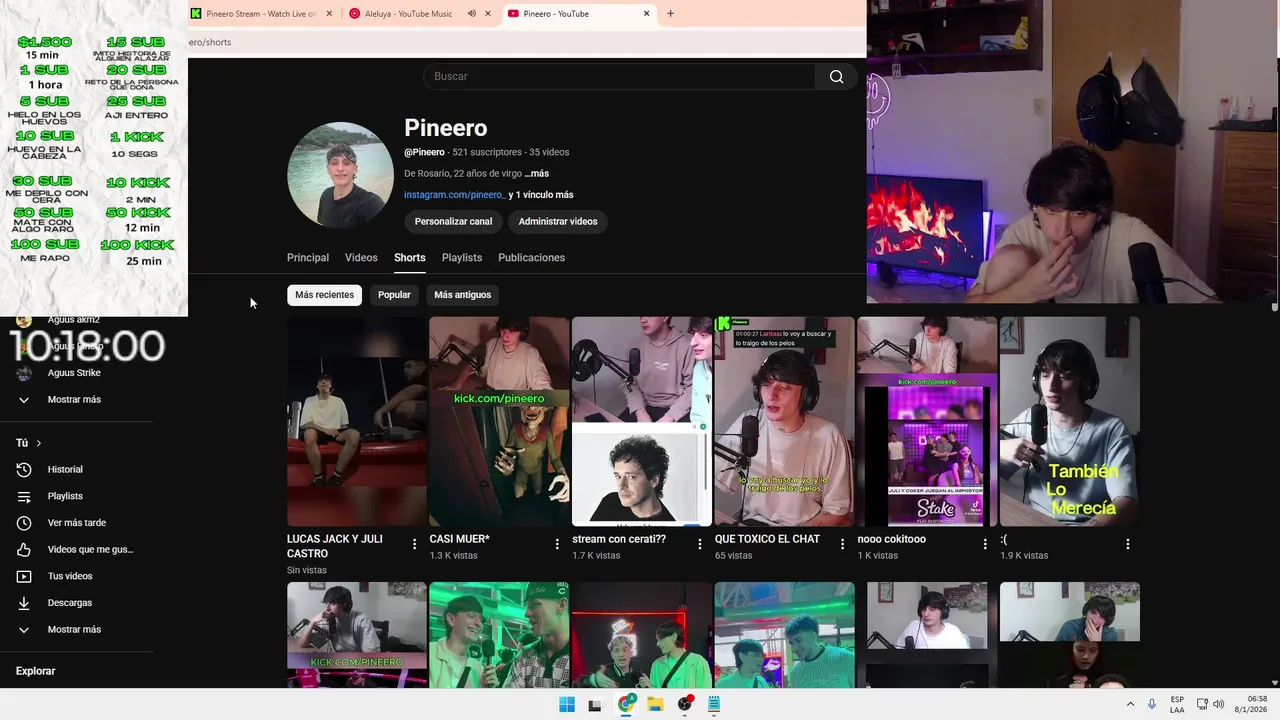Open the Tus videos icon
The image size is (1280, 720).
coord(24,576)
